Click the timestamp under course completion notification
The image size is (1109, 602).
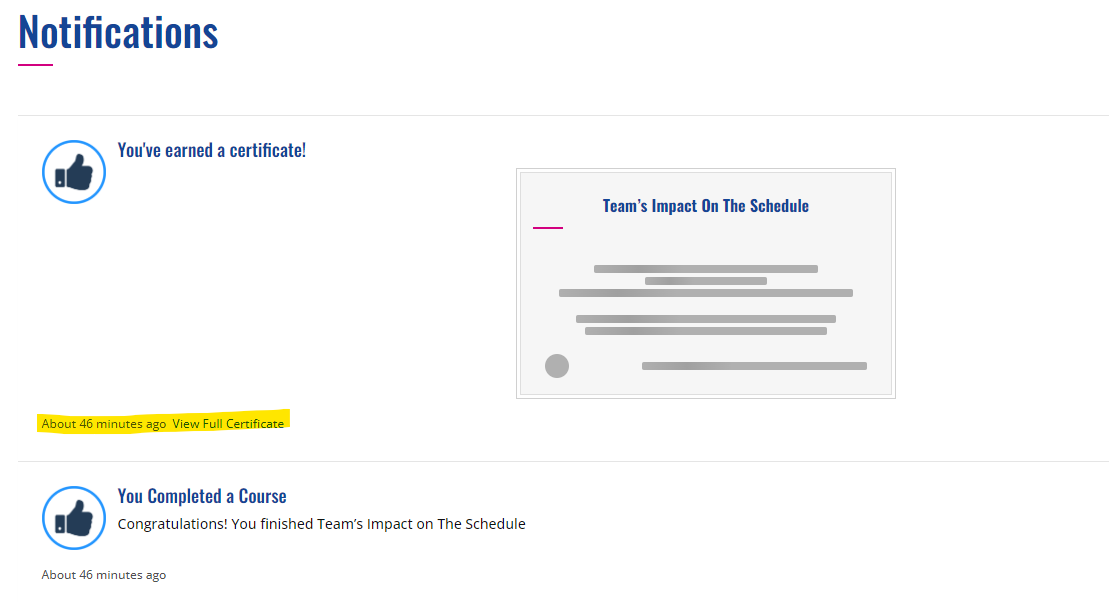click(x=103, y=575)
